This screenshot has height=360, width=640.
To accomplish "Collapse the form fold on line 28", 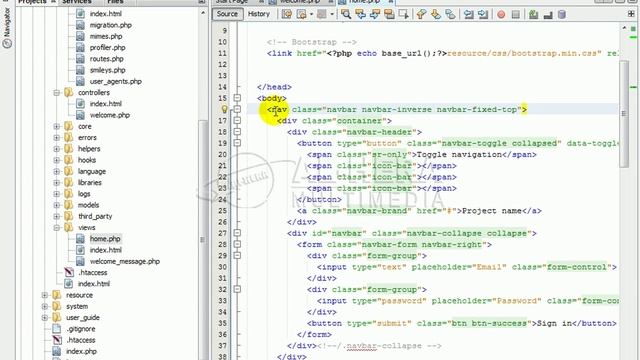I will [237, 244].
